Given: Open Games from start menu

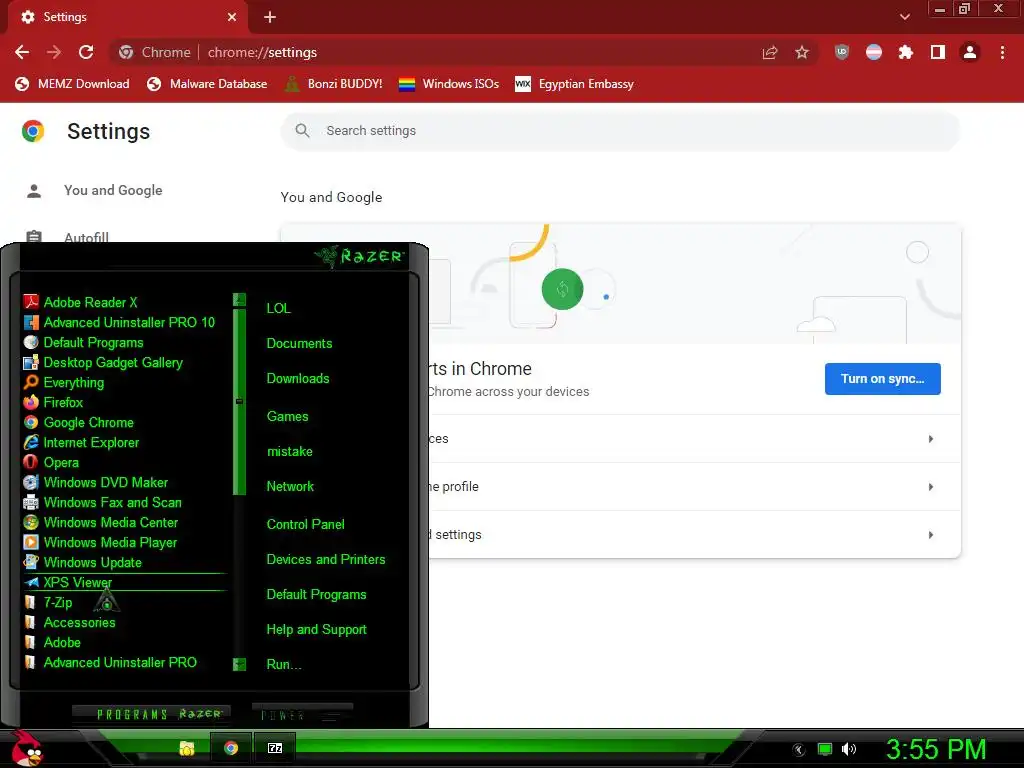Looking at the screenshot, I should (287, 417).
